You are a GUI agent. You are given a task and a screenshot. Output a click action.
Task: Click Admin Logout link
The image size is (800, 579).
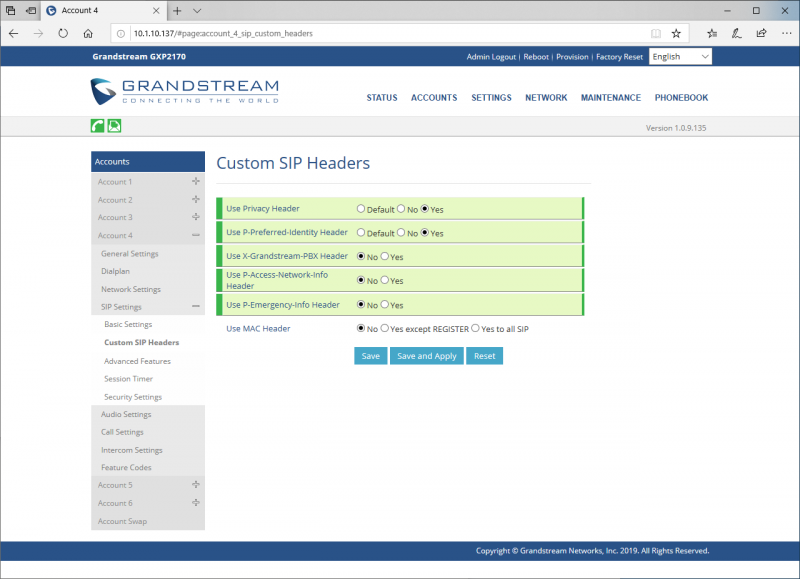491,57
